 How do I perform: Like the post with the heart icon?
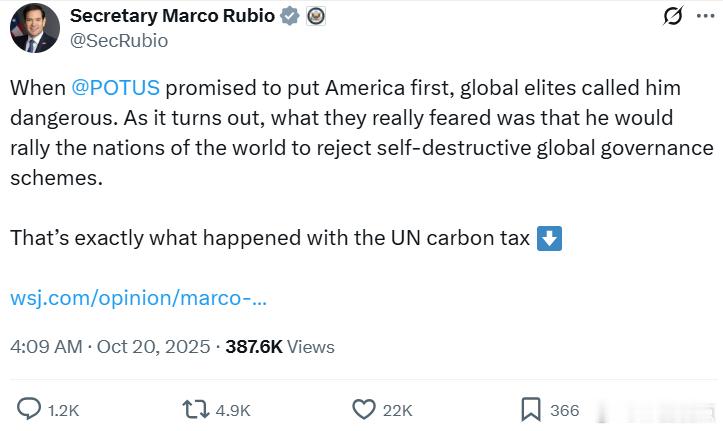point(363,409)
